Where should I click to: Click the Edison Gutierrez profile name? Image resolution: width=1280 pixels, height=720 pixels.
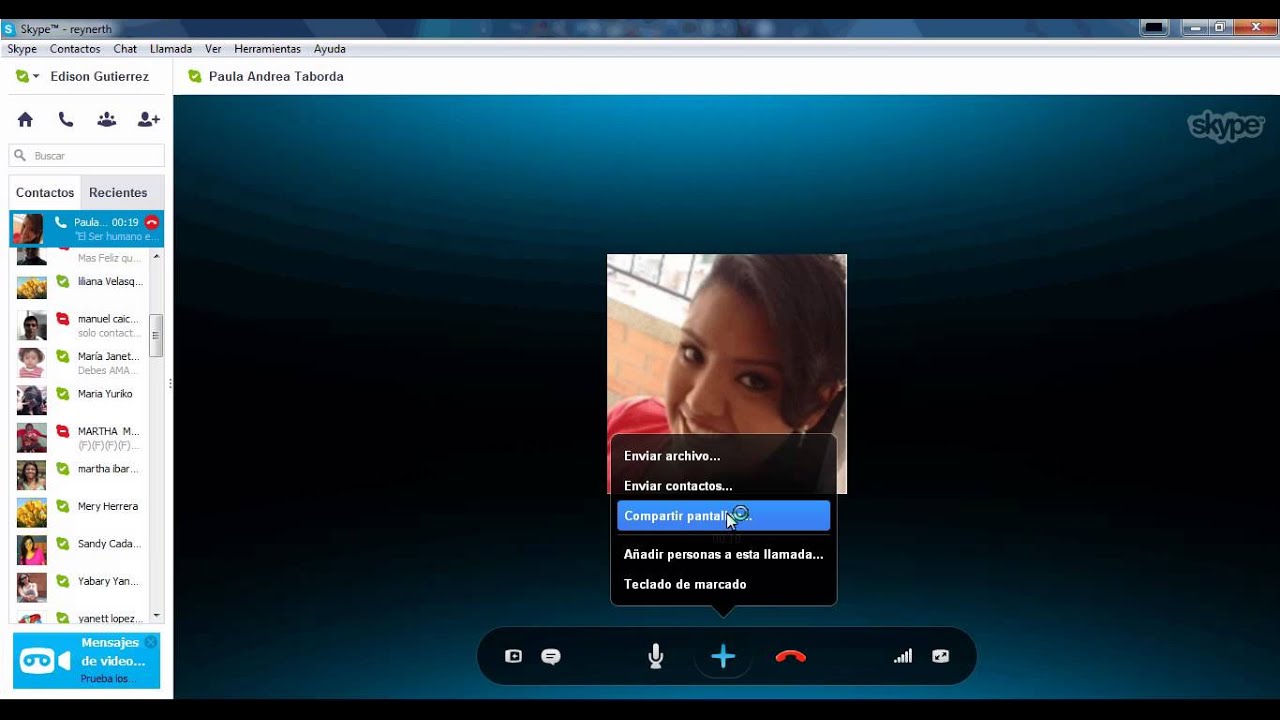[99, 77]
